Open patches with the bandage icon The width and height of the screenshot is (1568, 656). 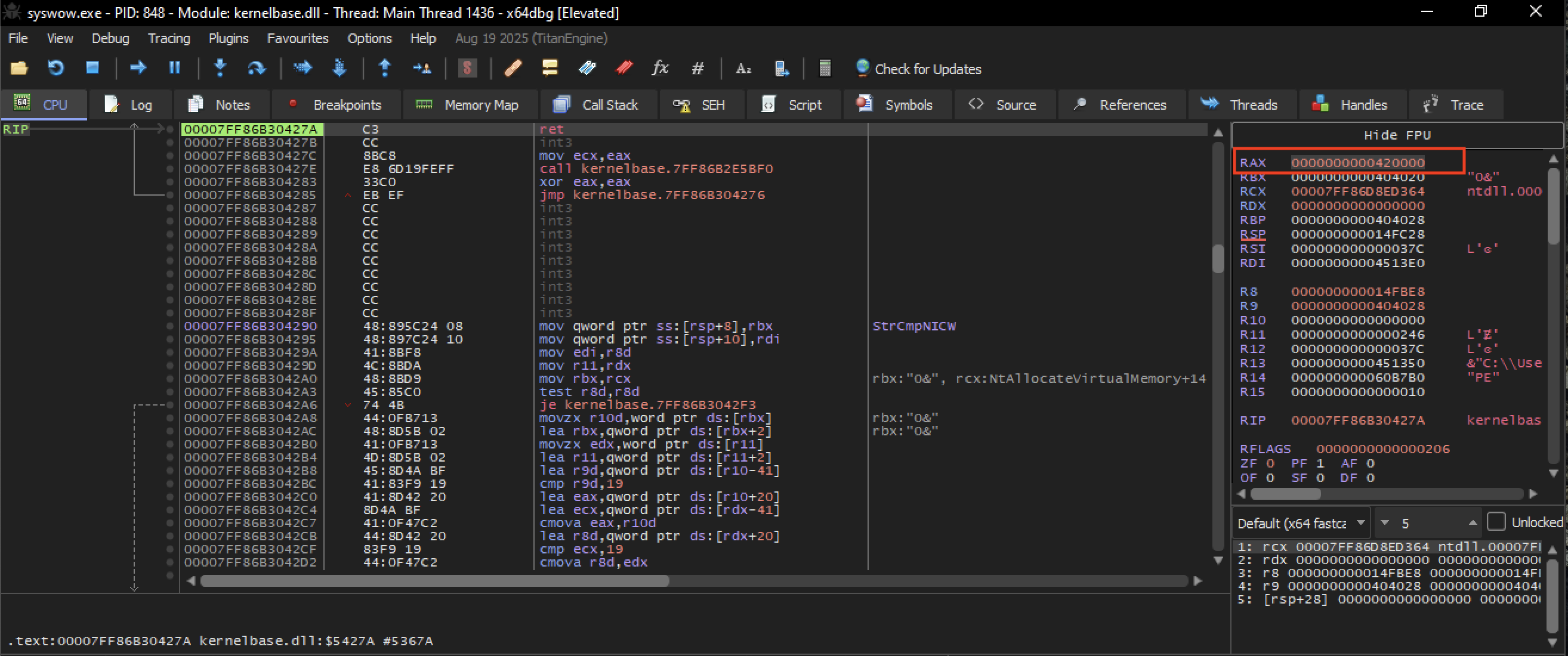513,68
